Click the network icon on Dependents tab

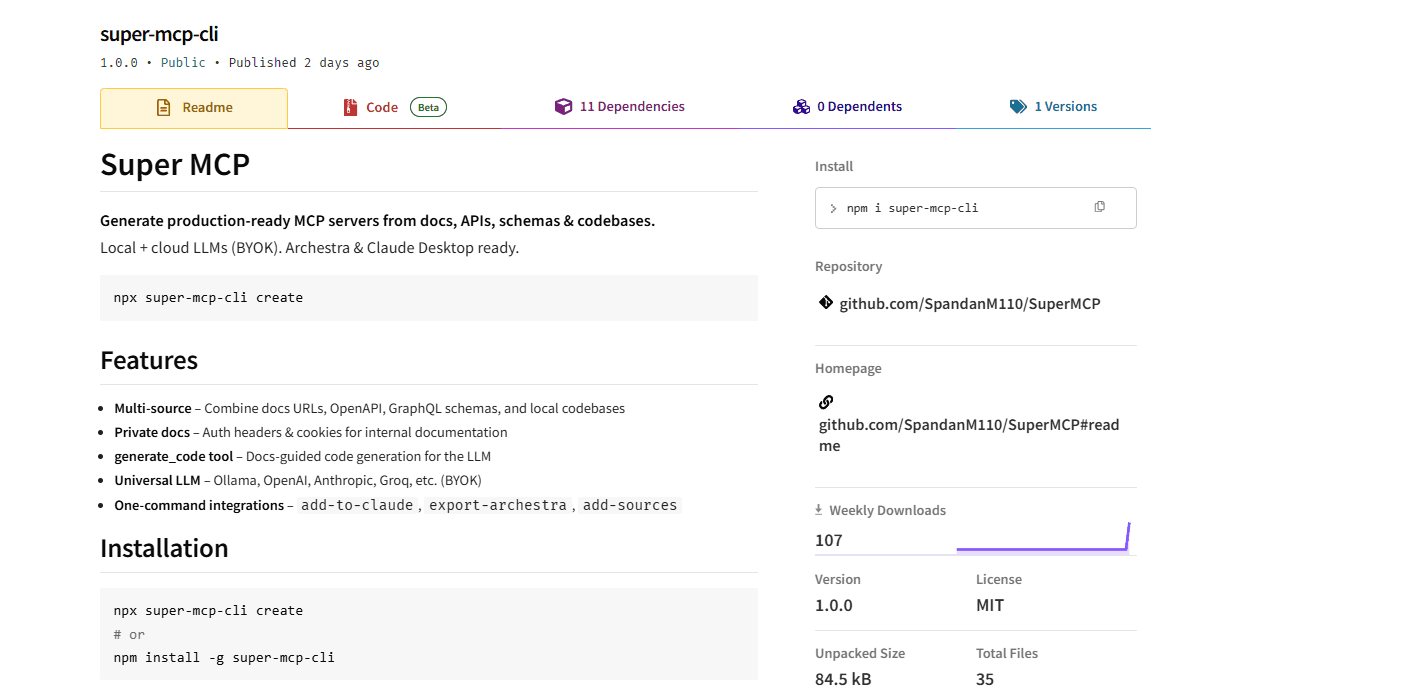point(801,105)
